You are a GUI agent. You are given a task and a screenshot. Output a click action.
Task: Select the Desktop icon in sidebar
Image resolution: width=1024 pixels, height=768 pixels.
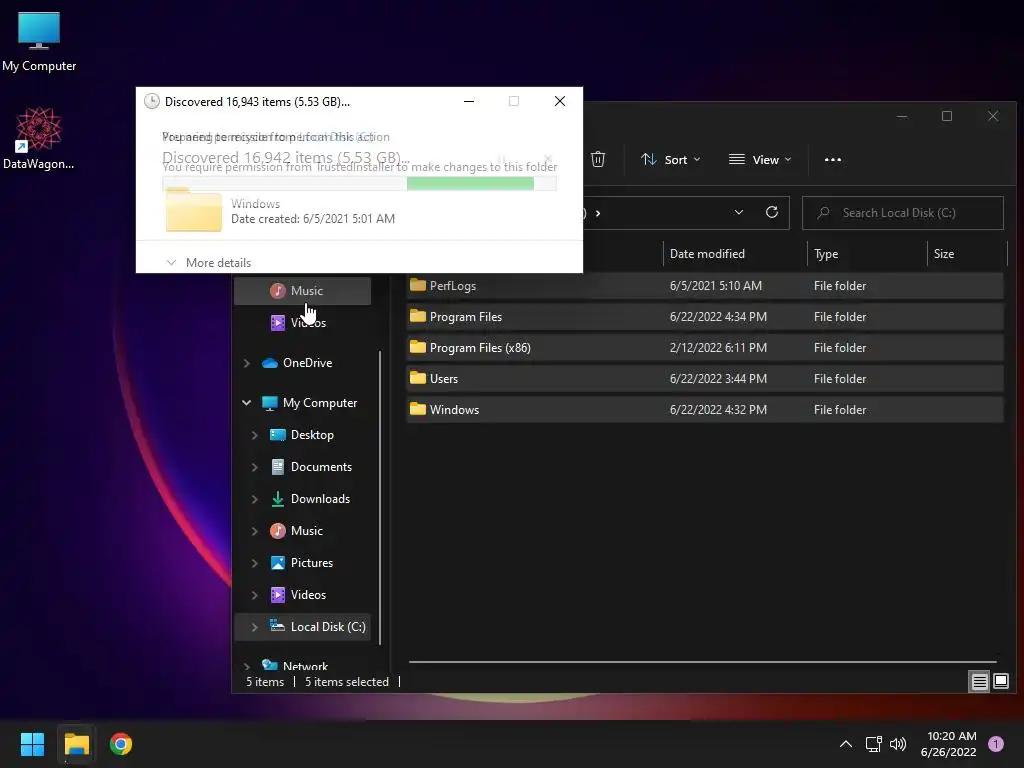[x=278, y=435]
